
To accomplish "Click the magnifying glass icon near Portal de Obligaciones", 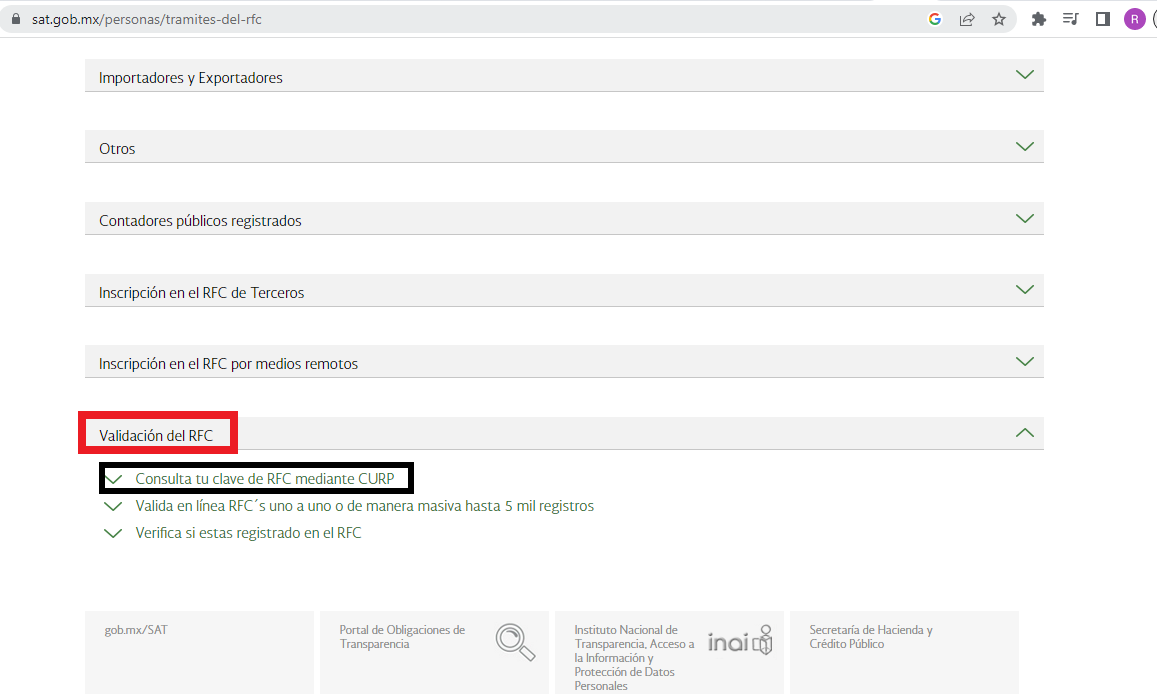I will [x=515, y=643].
